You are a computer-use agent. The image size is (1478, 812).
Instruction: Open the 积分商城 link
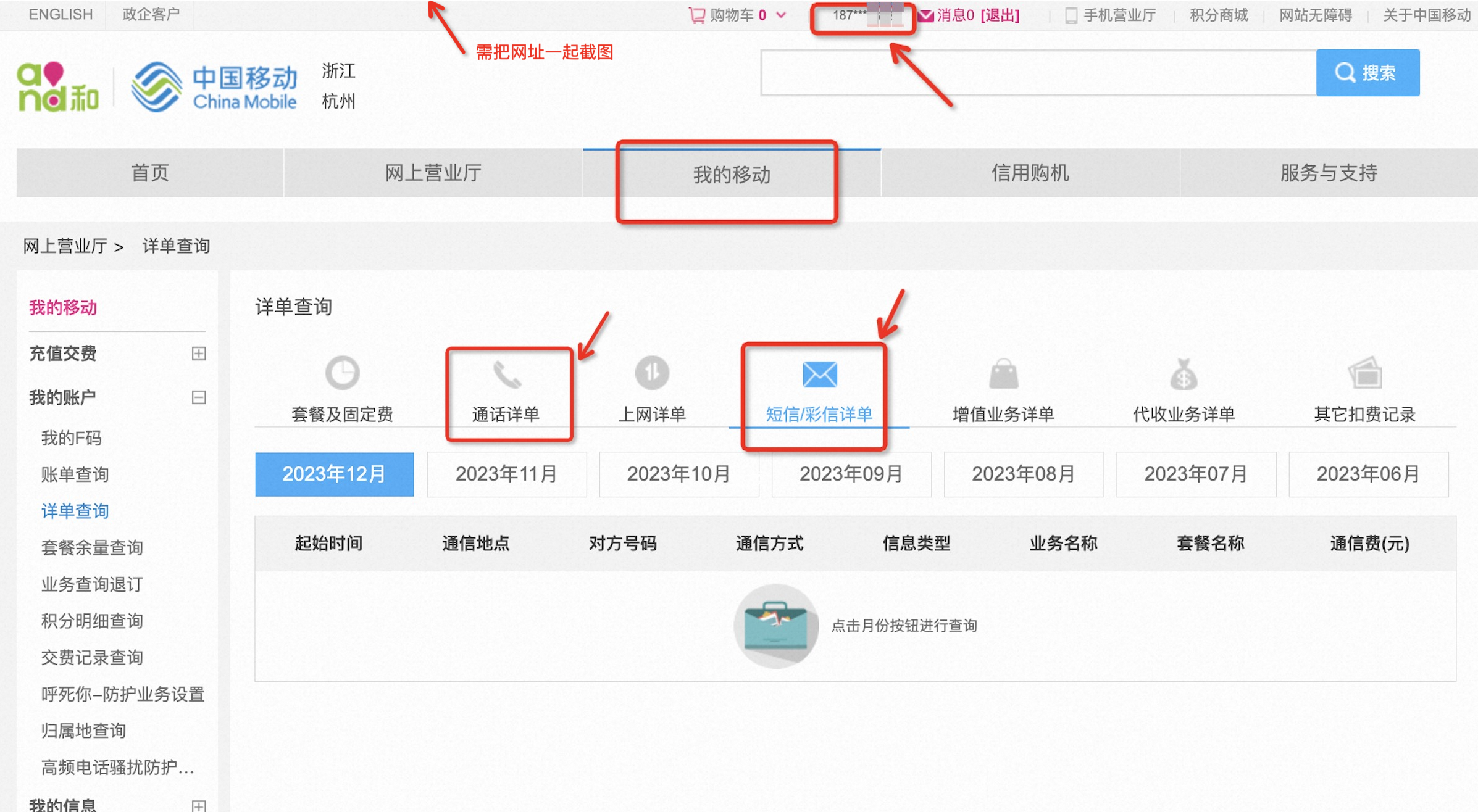pyautogui.click(x=1218, y=15)
